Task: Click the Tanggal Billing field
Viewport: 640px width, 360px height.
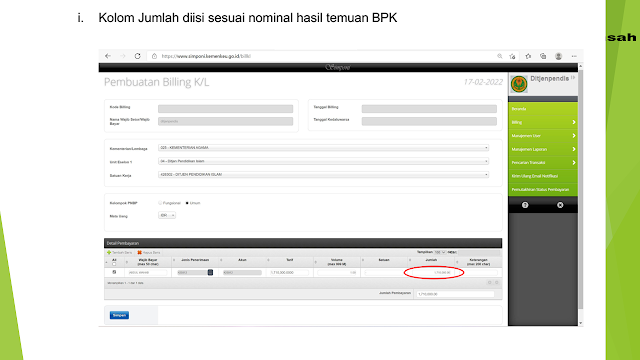Action: coord(429,109)
